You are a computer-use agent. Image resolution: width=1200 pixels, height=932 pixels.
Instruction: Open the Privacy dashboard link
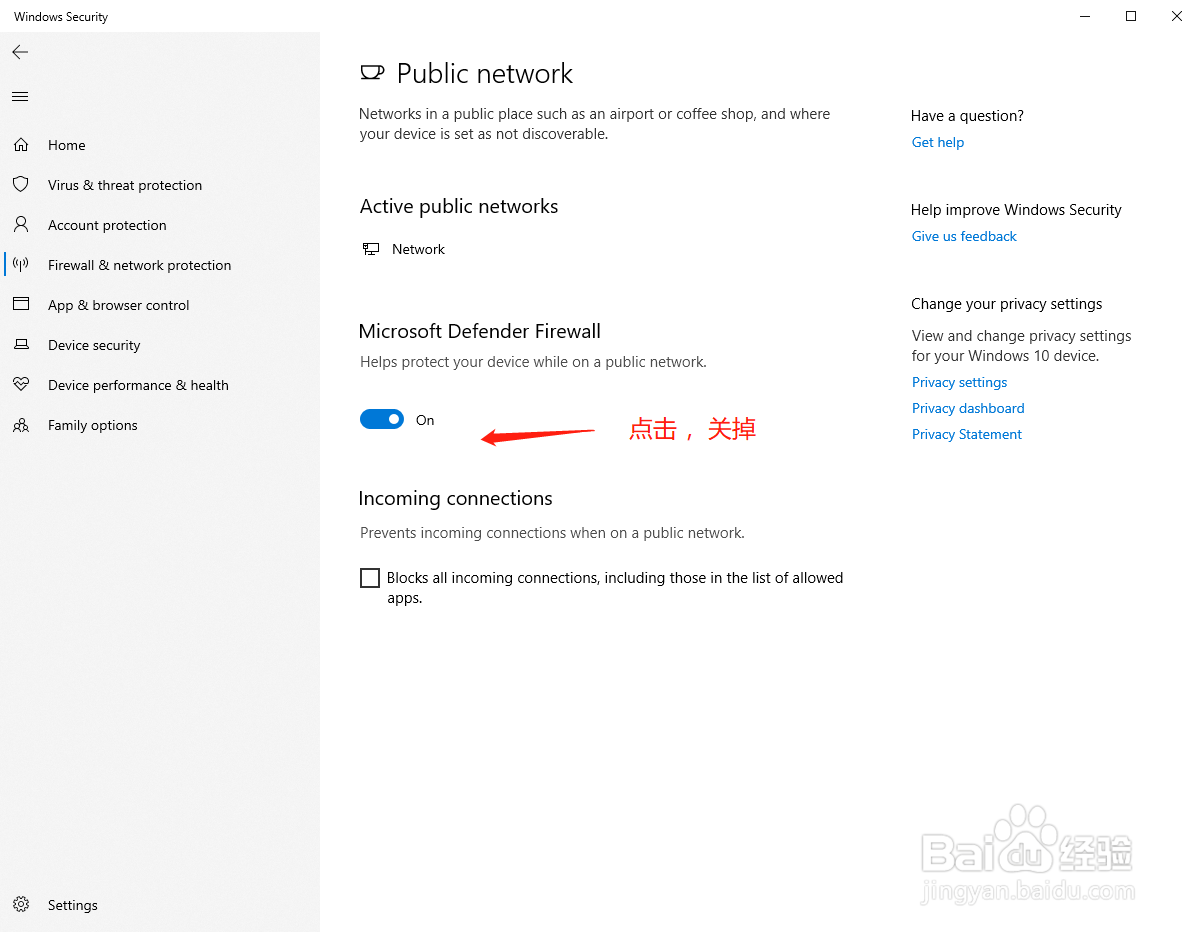point(968,408)
